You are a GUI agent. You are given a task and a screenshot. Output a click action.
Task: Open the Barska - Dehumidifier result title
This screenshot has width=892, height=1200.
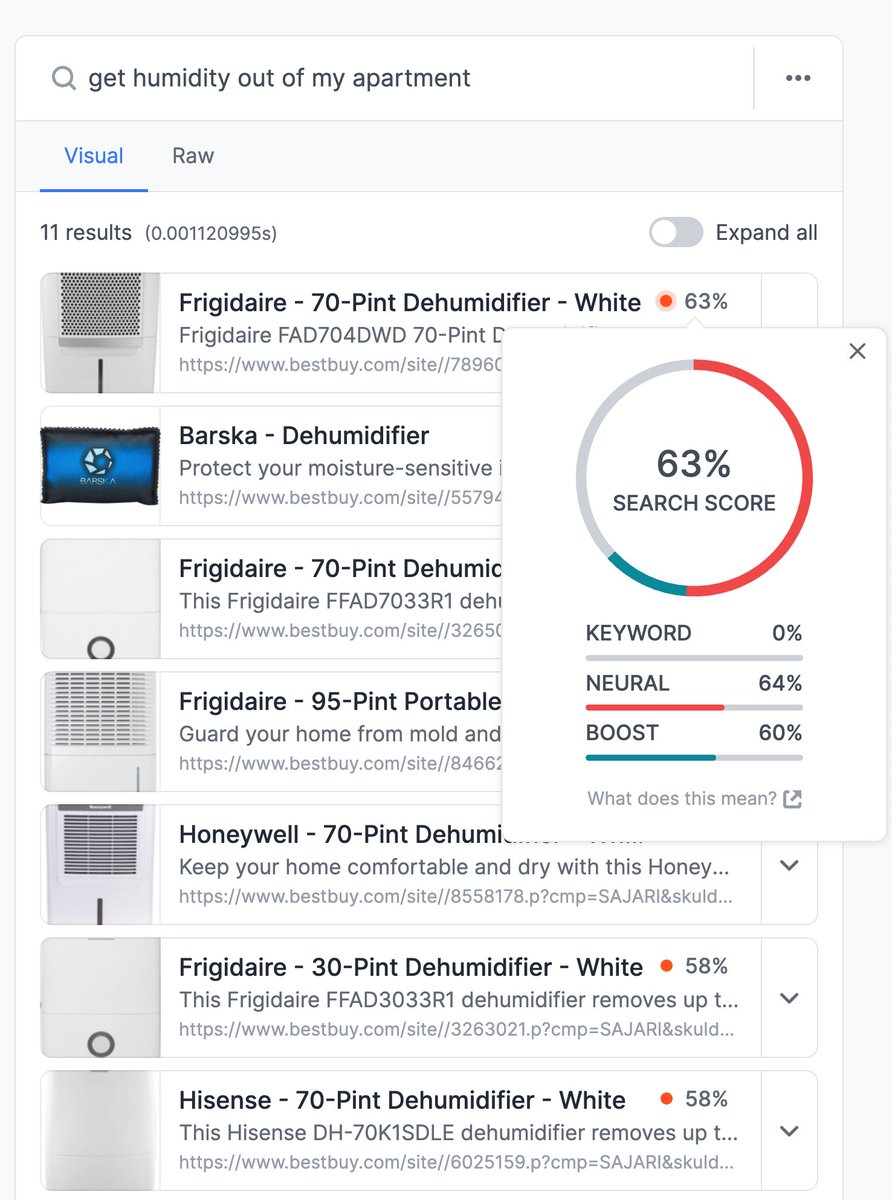point(304,436)
